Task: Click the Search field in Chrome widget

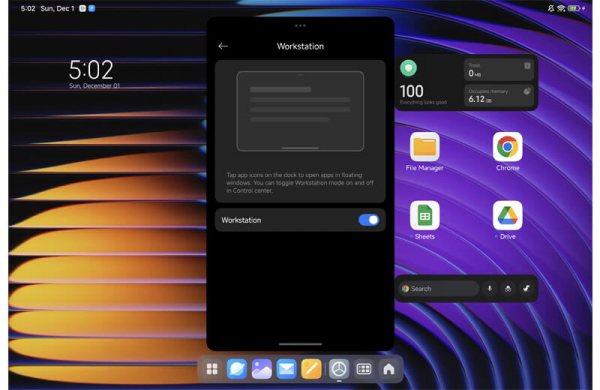Action: click(439, 289)
